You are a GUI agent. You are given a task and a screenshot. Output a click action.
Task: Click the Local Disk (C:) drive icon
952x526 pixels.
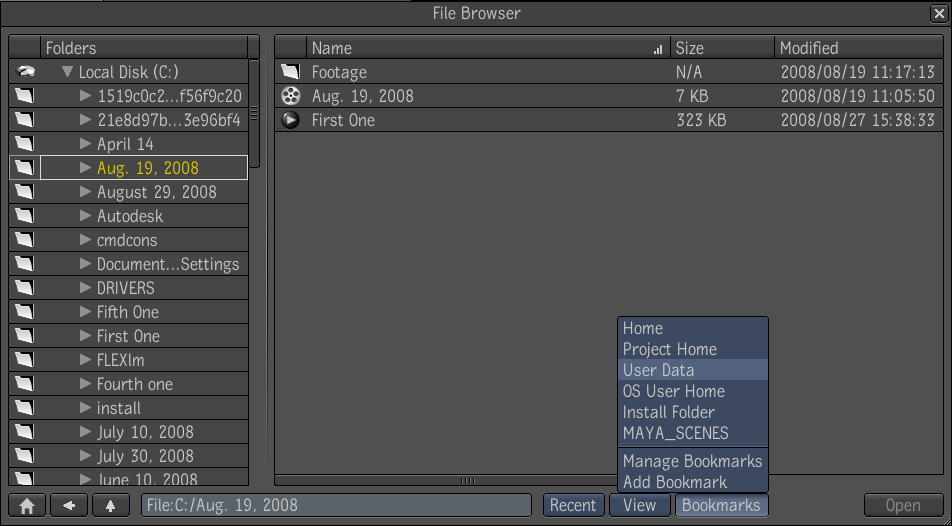click(x=25, y=72)
